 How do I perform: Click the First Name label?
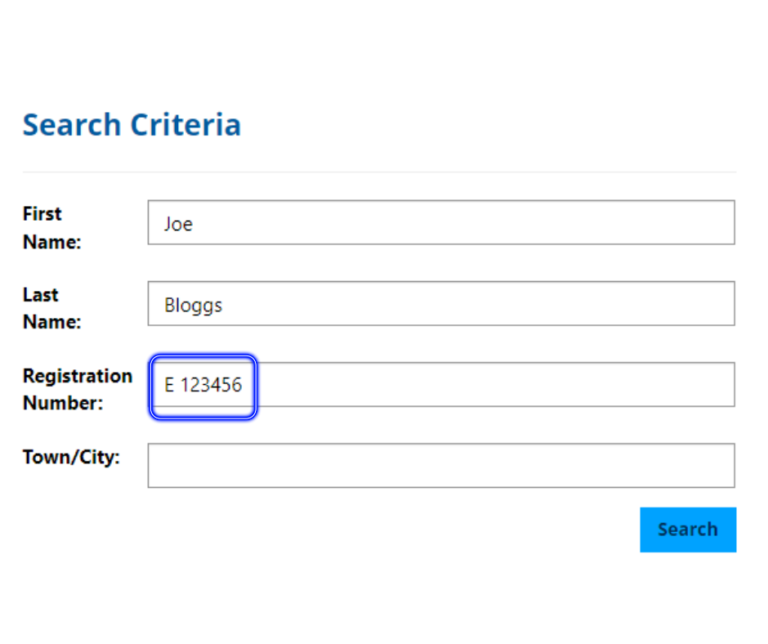point(52,228)
